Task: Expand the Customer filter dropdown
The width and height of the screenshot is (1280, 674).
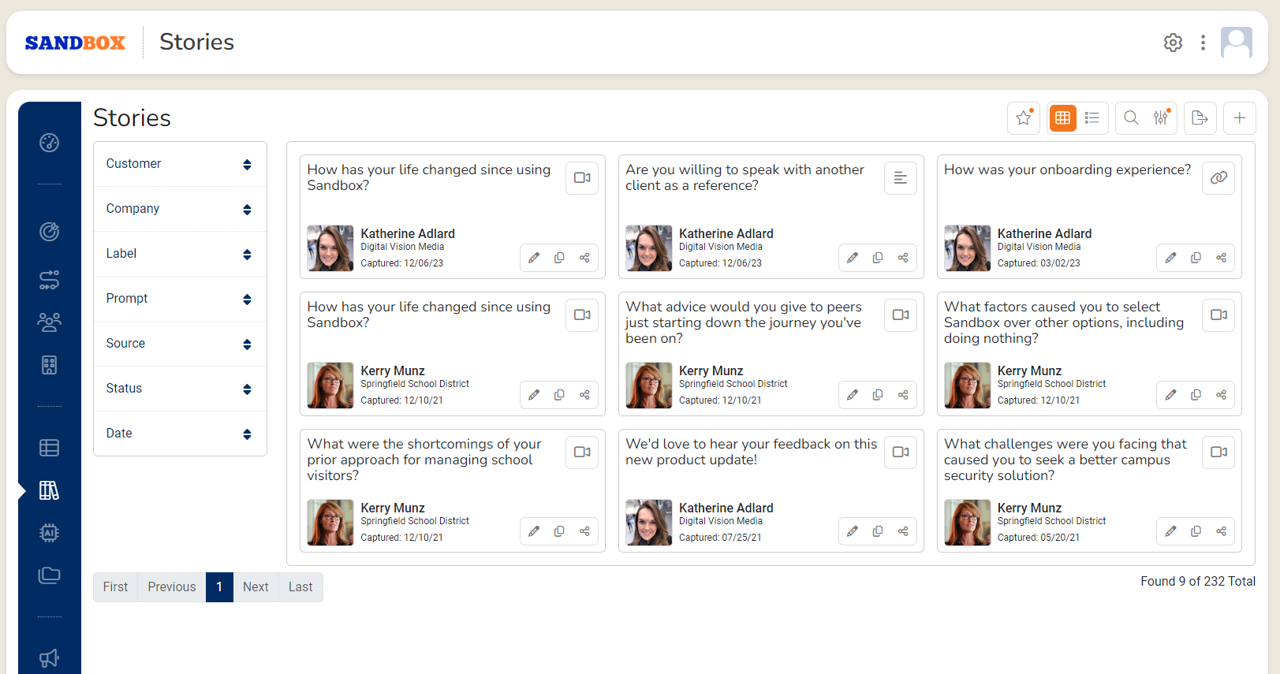Action: (x=180, y=164)
